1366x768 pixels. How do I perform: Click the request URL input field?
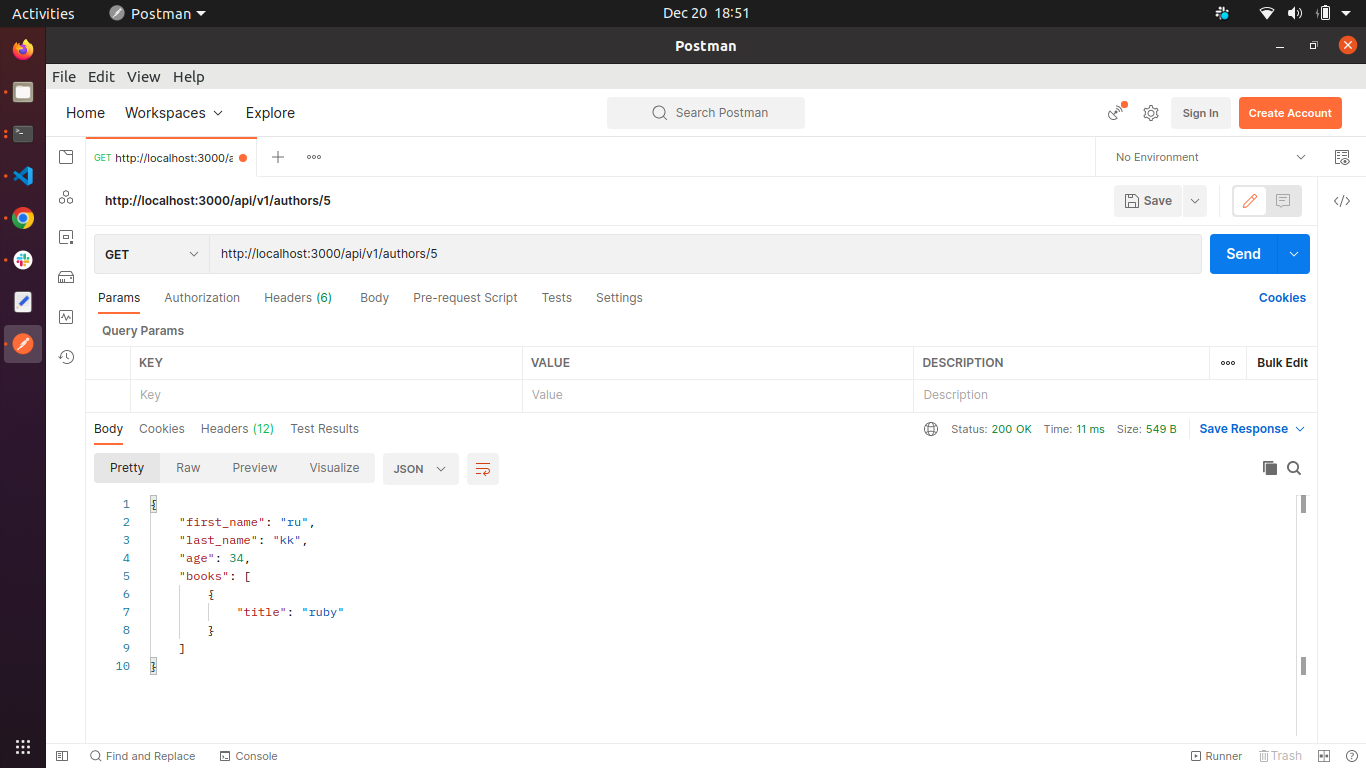(705, 254)
